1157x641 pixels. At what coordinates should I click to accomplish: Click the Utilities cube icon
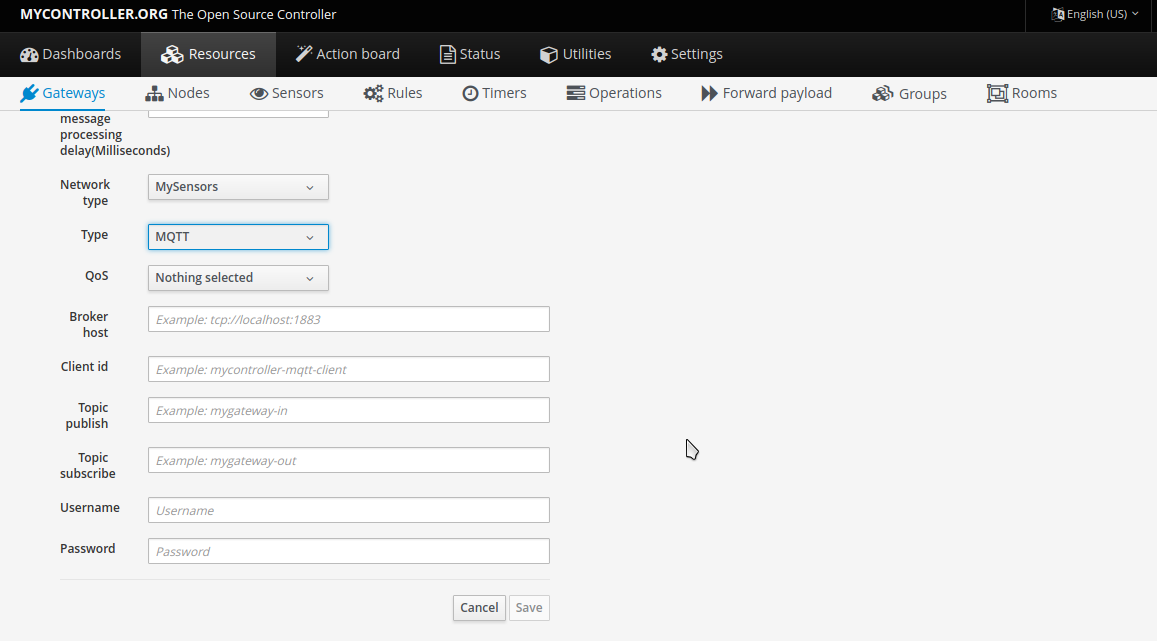[x=549, y=54]
